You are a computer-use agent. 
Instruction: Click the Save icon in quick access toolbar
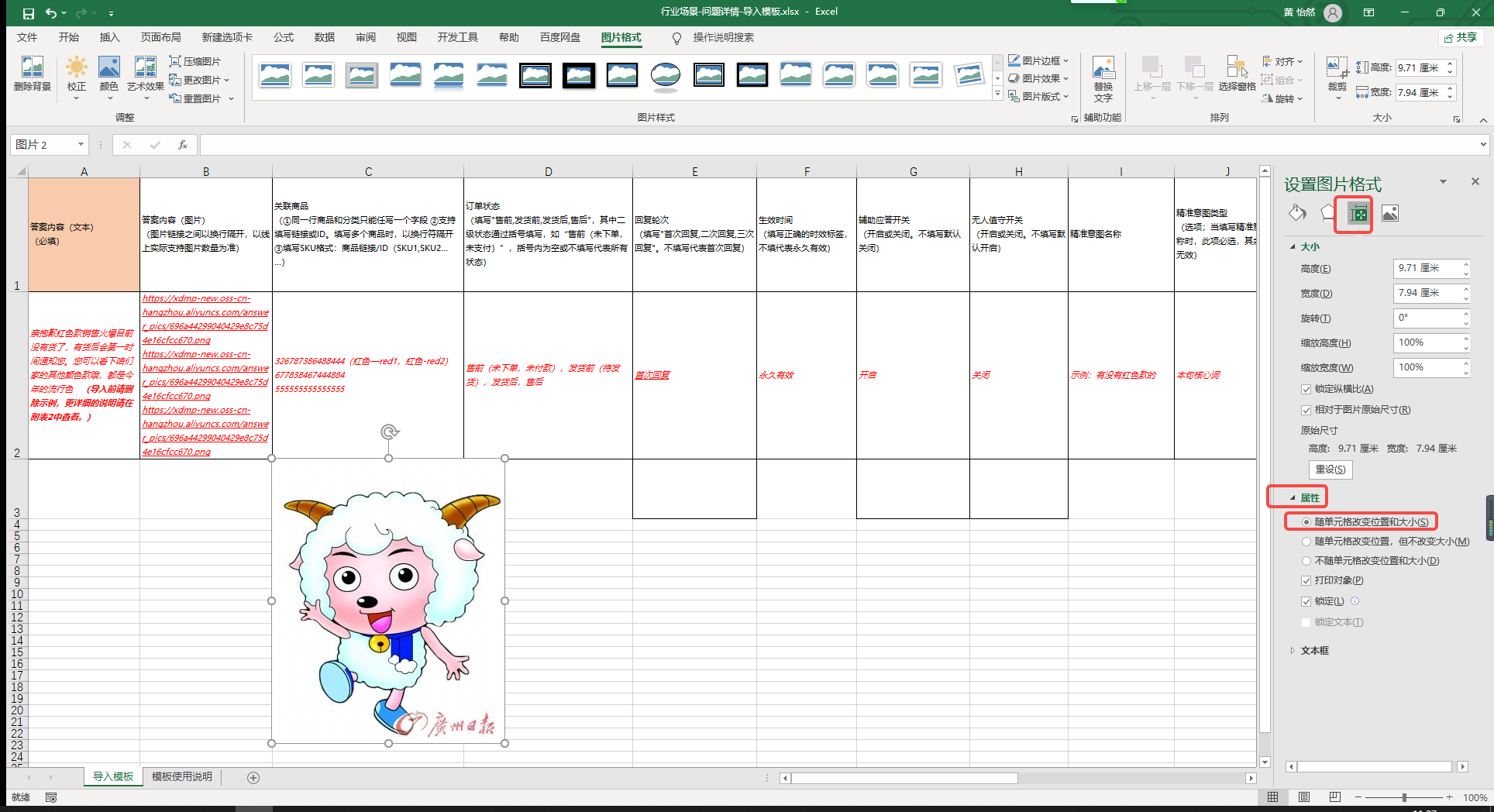[29, 12]
